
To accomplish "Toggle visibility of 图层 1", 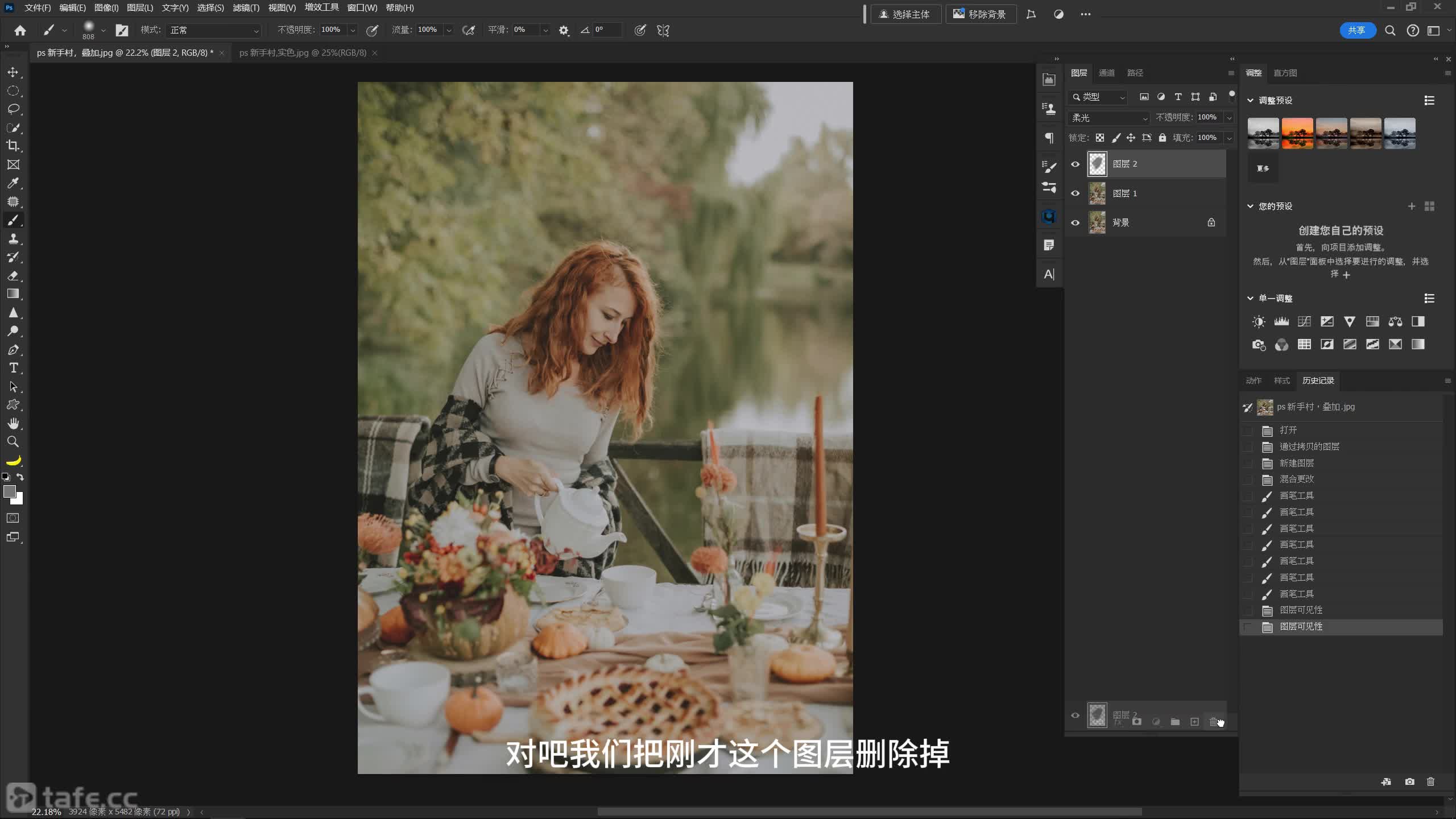I will [1075, 193].
